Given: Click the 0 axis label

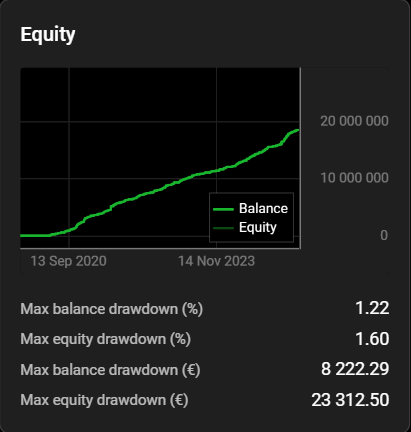Looking at the screenshot, I should (x=384, y=235).
